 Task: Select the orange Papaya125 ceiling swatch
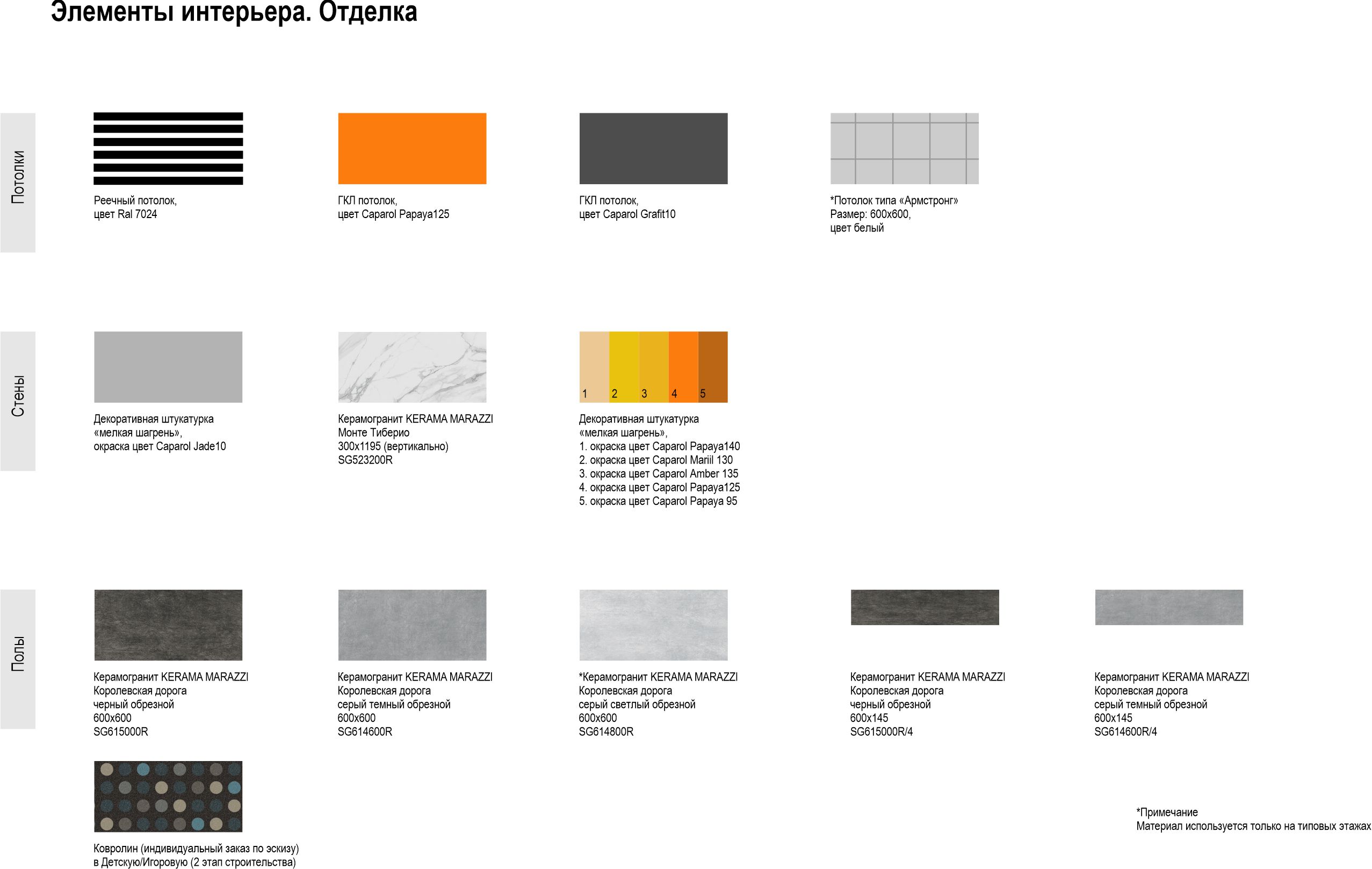click(x=412, y=149)
